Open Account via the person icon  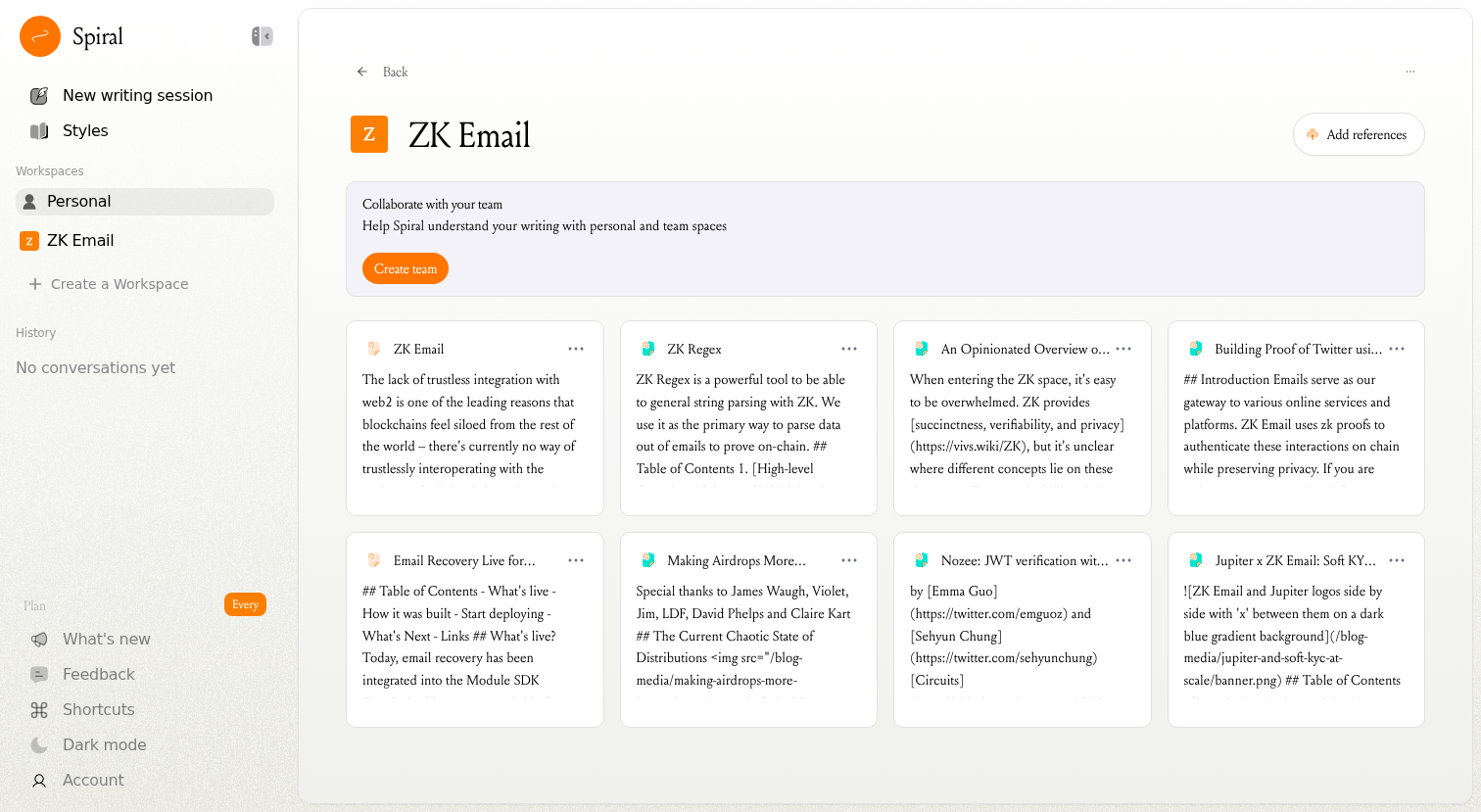[x=39, y=780]
